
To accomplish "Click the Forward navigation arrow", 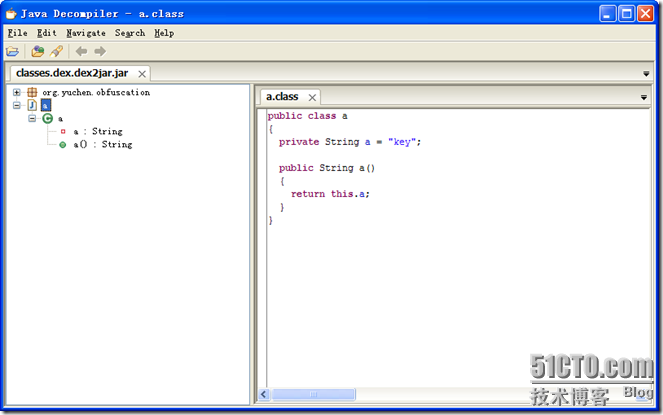I will 99,51.
